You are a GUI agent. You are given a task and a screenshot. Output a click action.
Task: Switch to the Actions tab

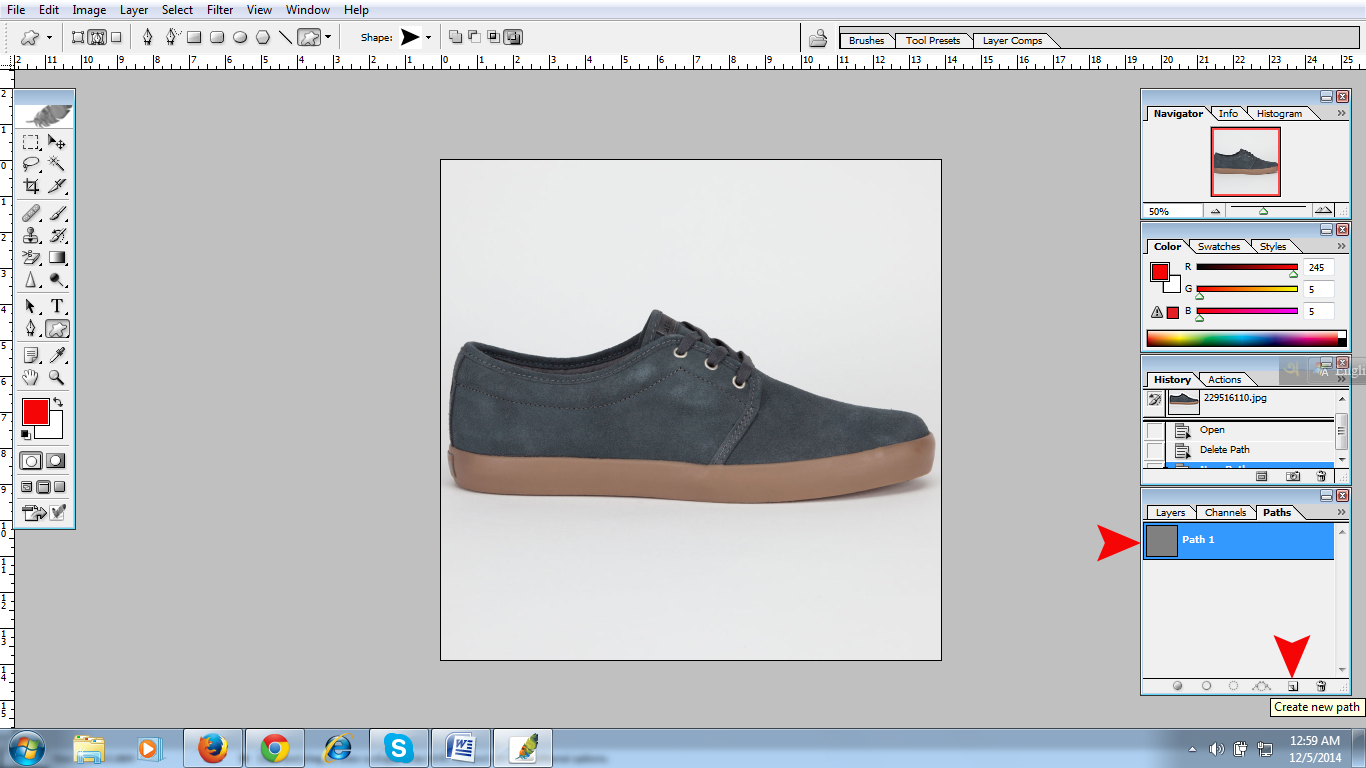click(1224, 379)
